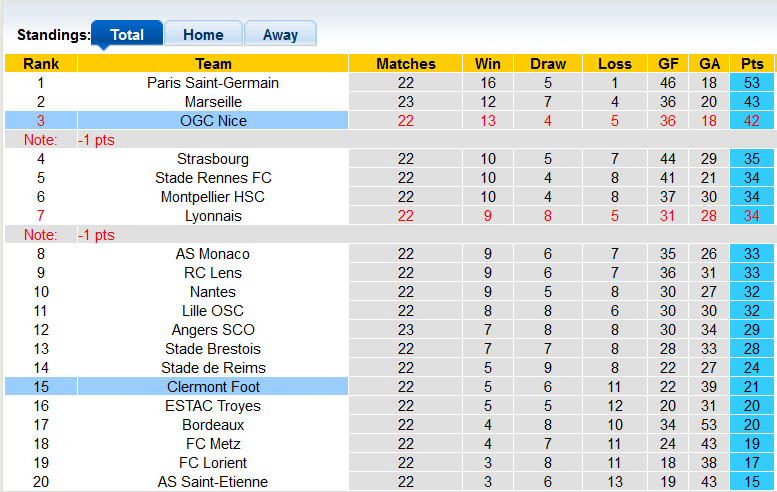Click the Matches column header
Viewport: 777px width, 492px height.
point(406,64)
